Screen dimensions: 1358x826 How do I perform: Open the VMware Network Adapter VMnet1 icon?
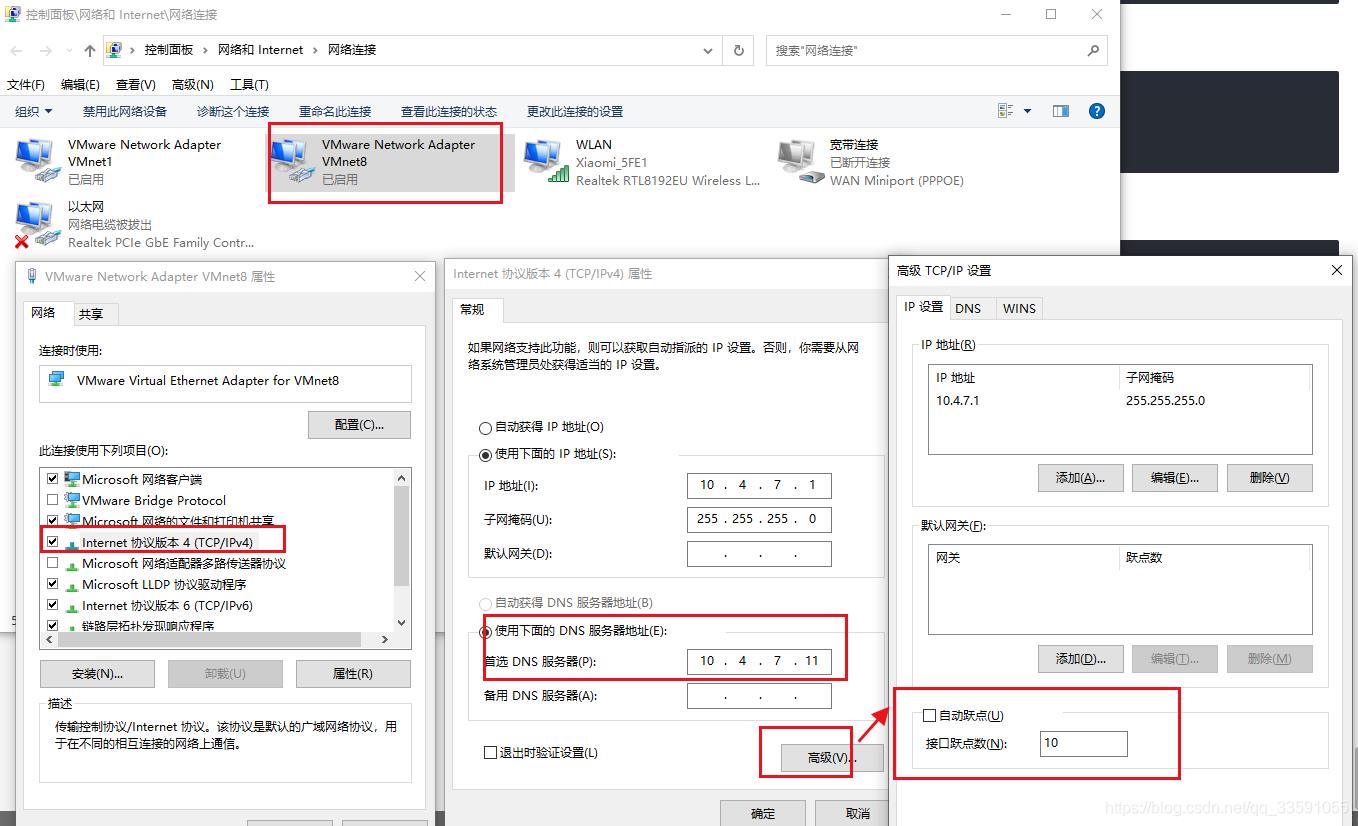tap(36, 161)
